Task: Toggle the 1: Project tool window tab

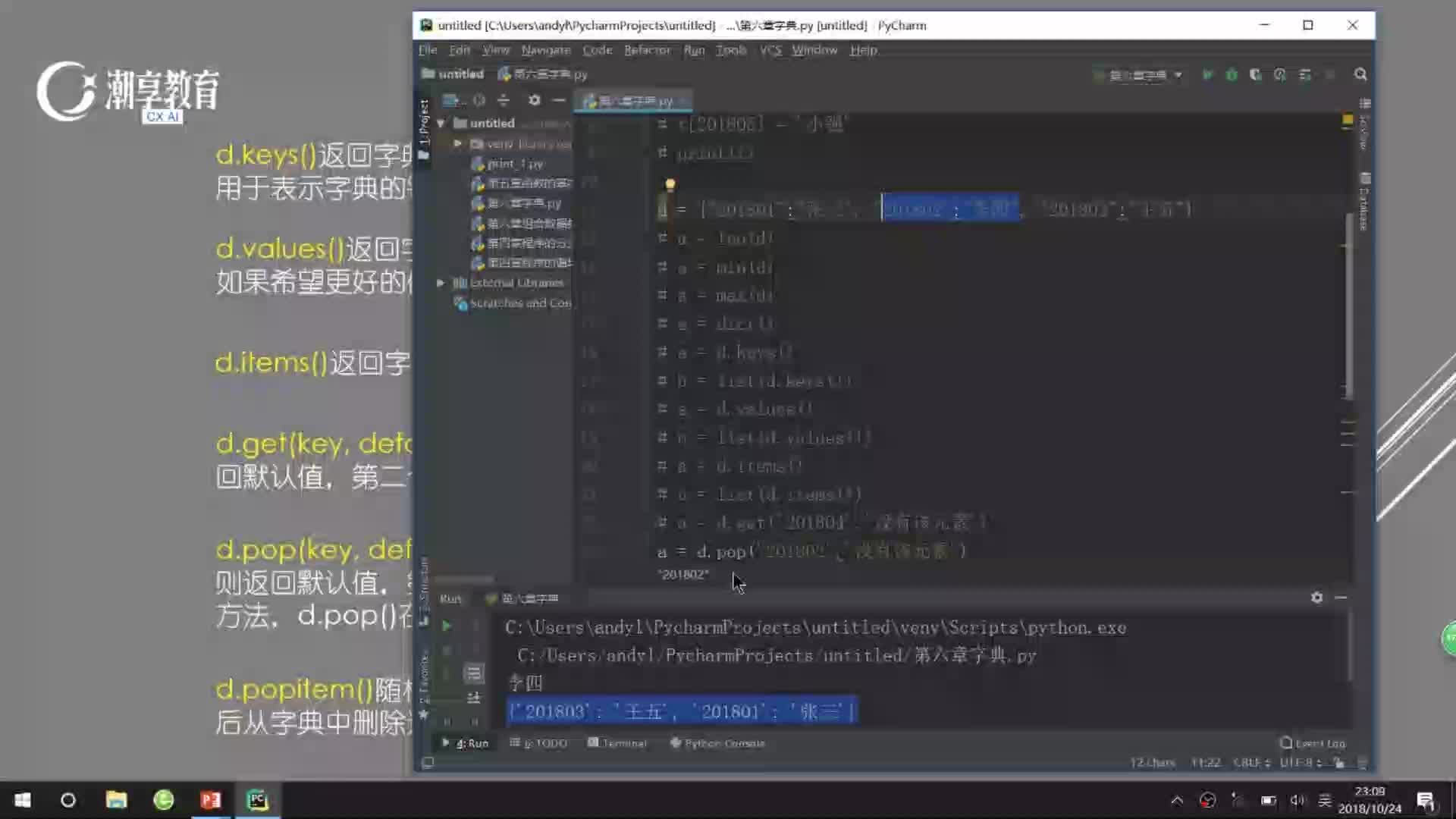Action: [424, 129]
